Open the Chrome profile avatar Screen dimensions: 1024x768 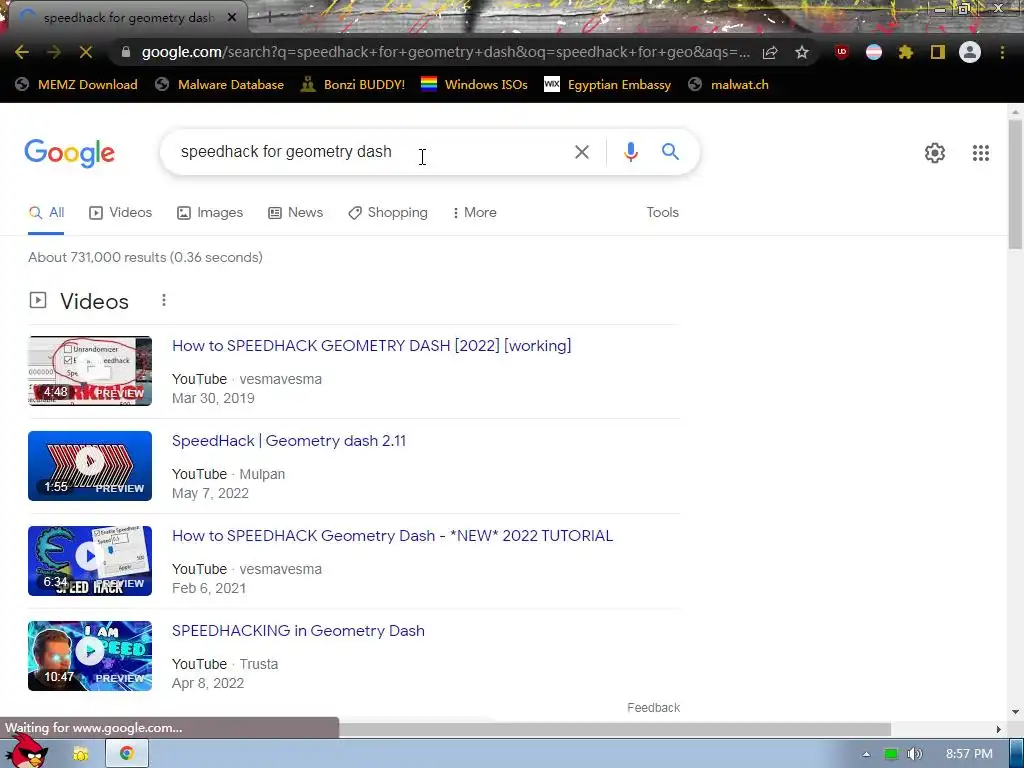pos(970,52)
